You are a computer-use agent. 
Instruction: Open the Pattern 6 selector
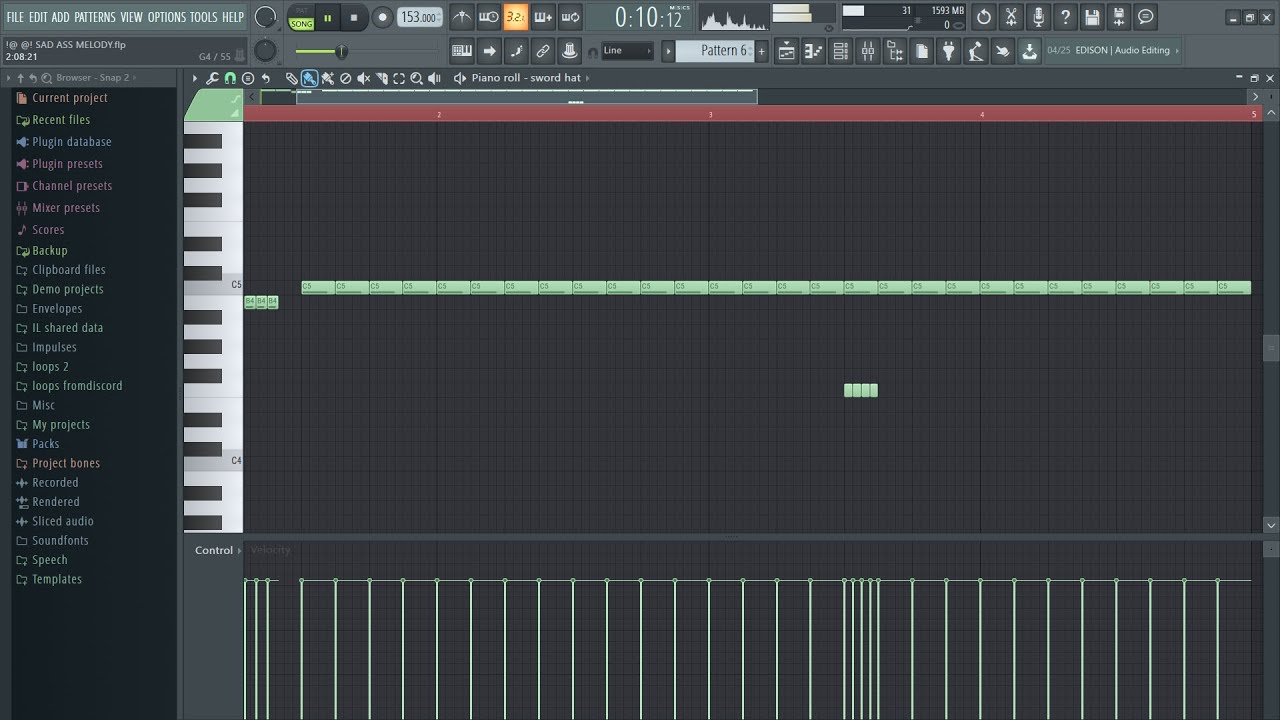[x=715, y=51]
